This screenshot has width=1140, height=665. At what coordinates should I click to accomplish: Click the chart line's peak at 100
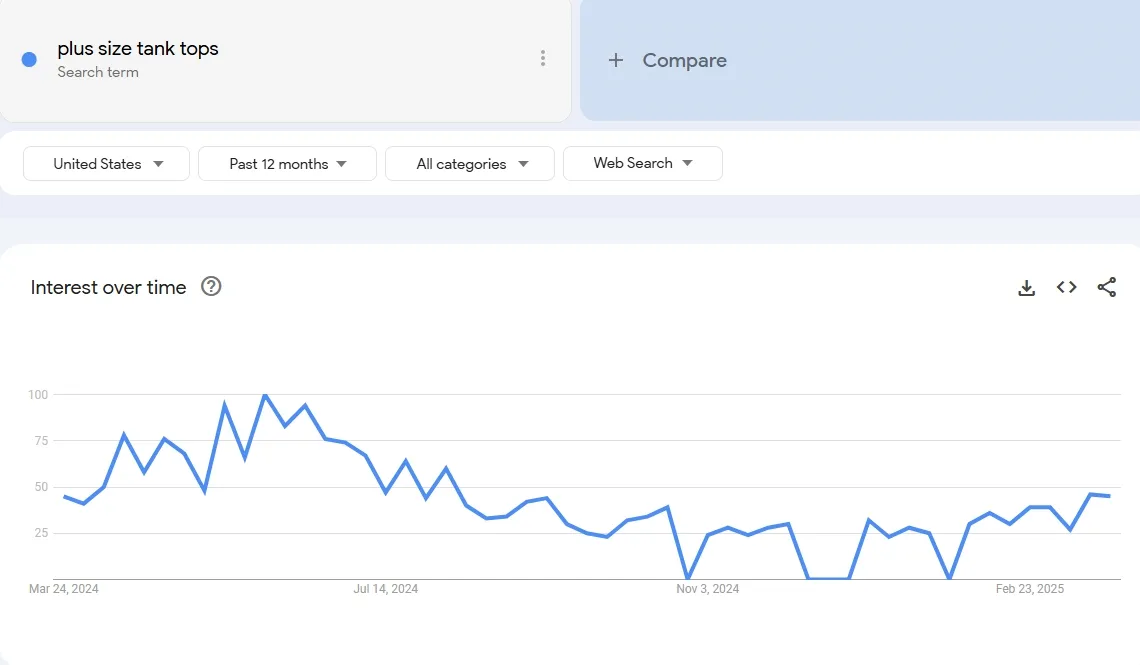(x=265, y=395)
